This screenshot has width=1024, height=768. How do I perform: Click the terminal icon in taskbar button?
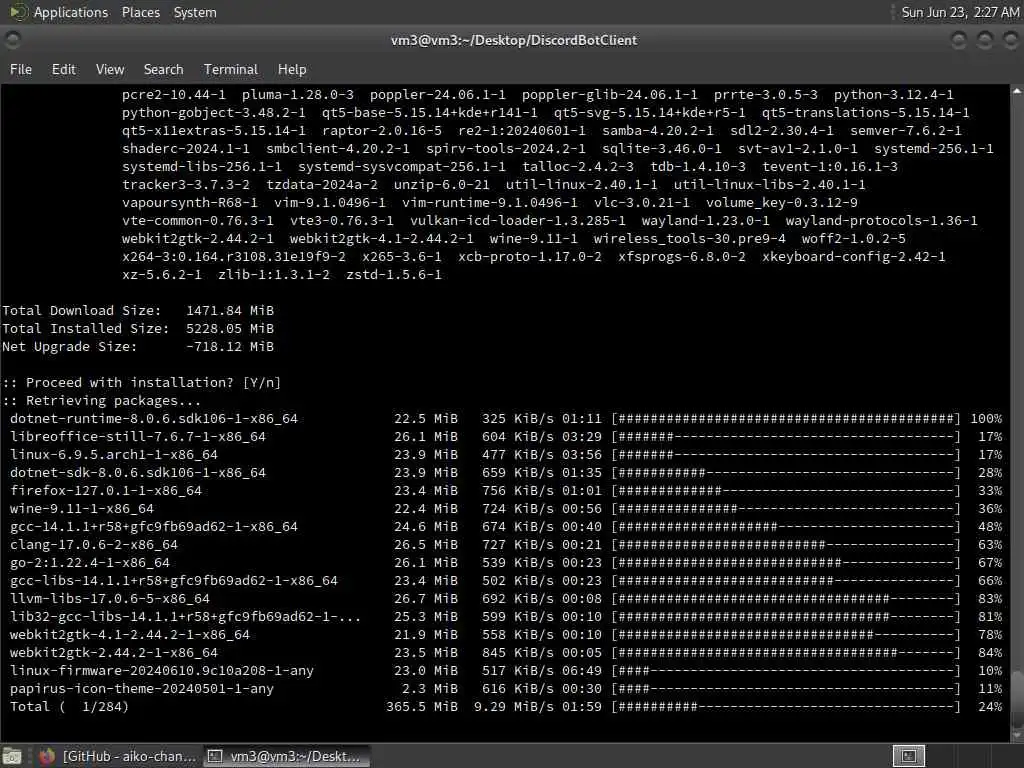pos(214,756)
